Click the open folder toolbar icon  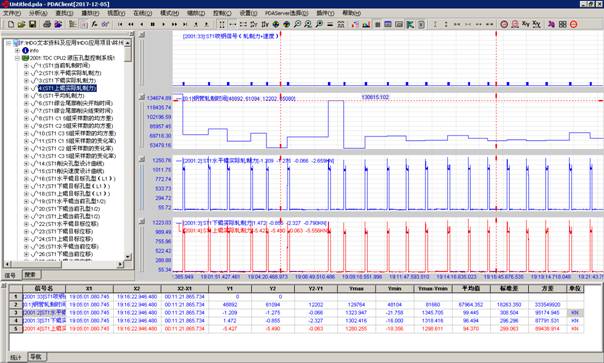click(21, 24)
